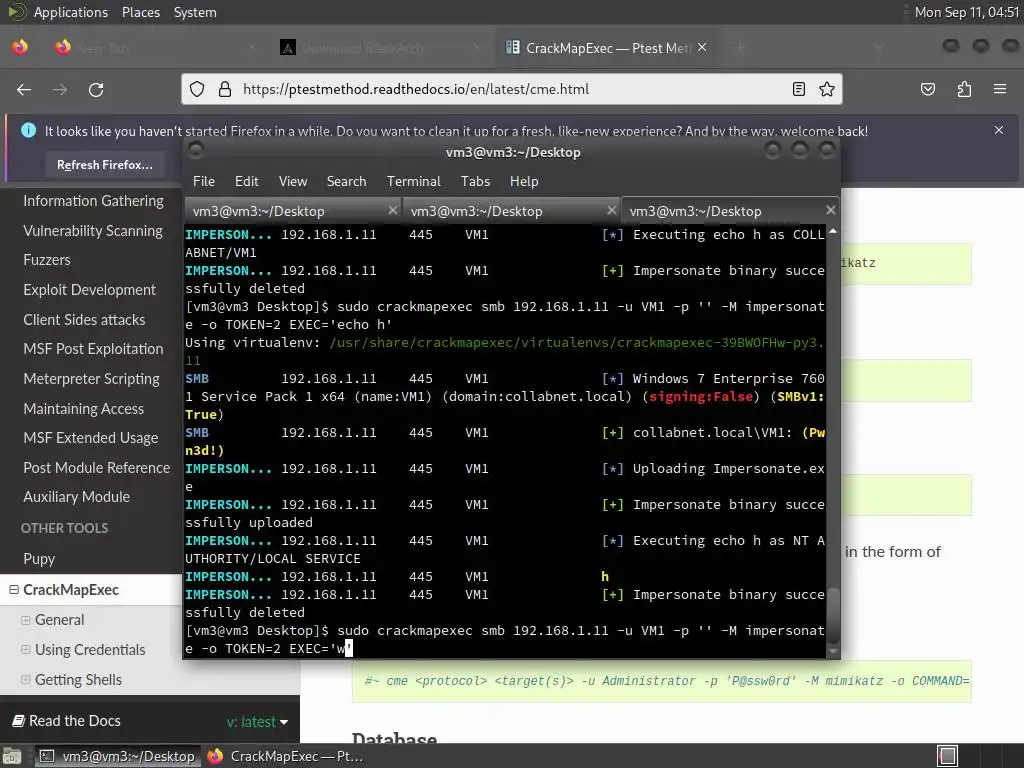1024x768 pixels.
Task: Open the Pupy sidebar link
Action: [39, 559]
